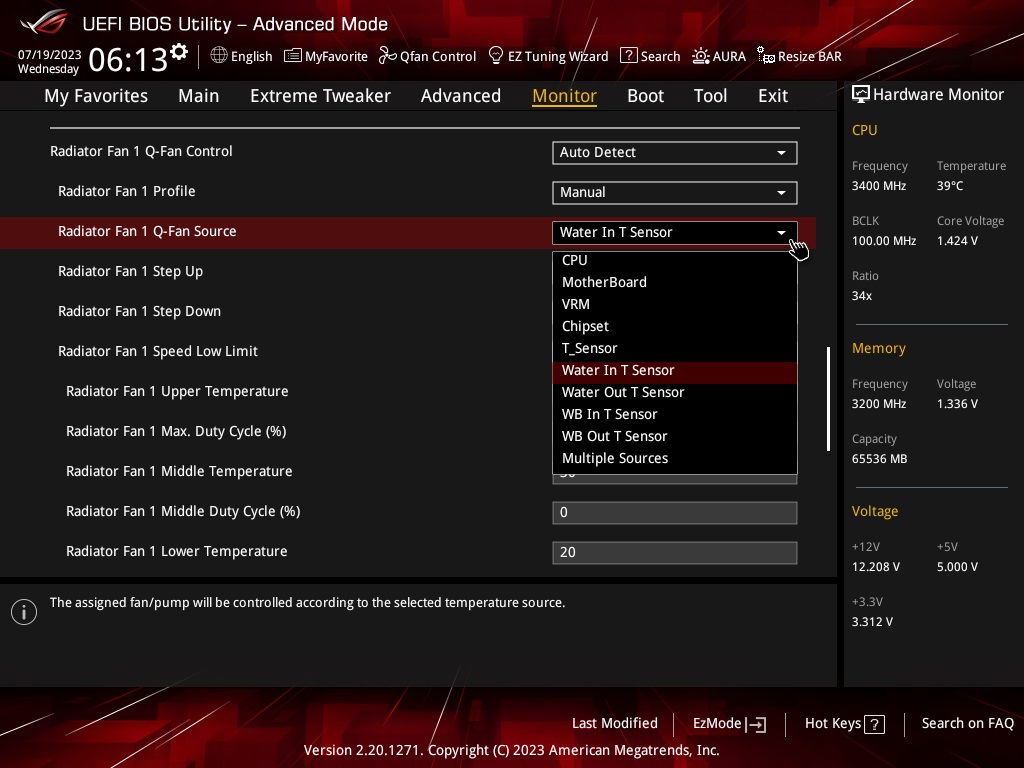Click Lower Temperature input field showing 20
This screenshot has height=768, width=1024.
click(675, 552)
